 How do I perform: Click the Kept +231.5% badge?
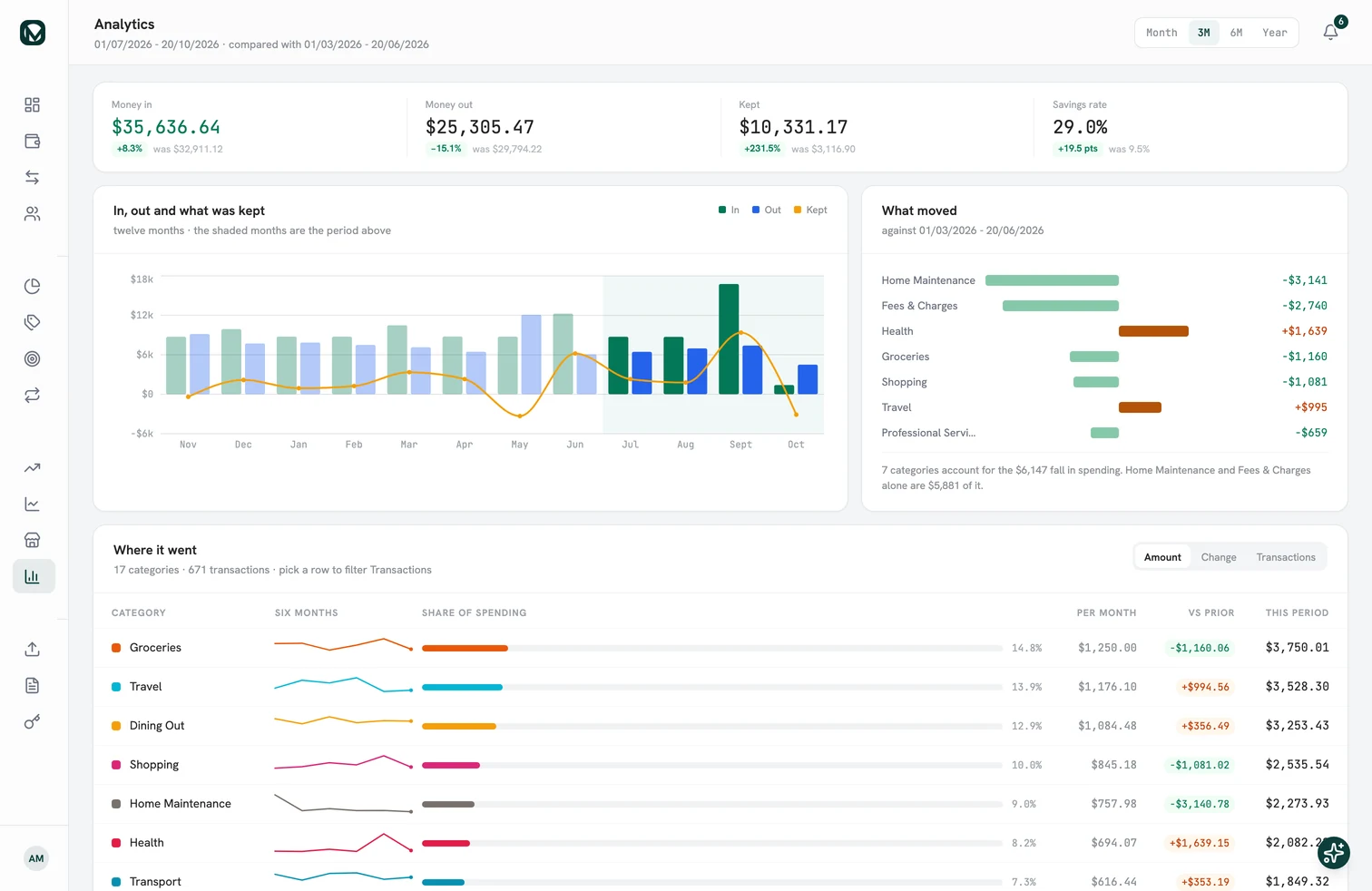click(762, 149)
